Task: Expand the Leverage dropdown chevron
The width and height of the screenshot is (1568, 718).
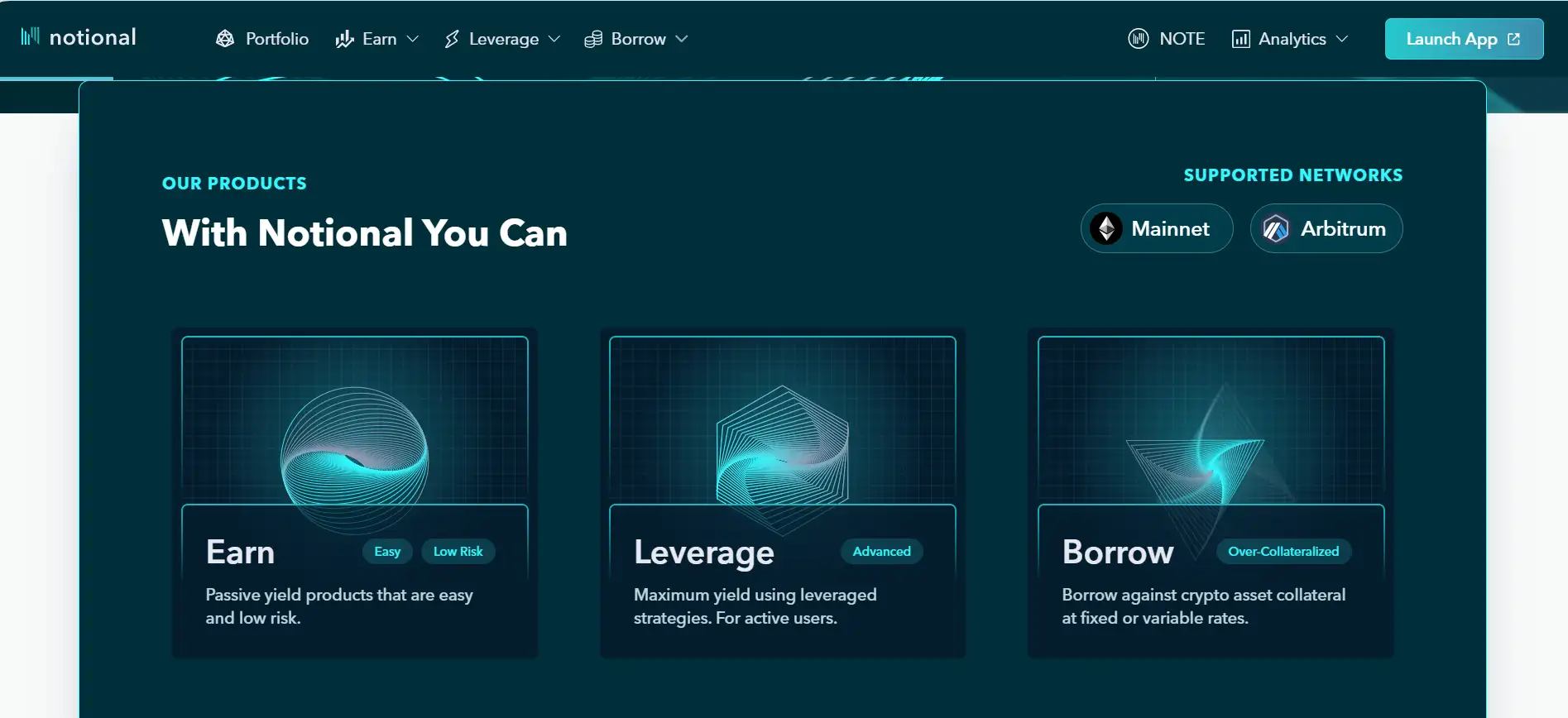Action: [554, 39]
